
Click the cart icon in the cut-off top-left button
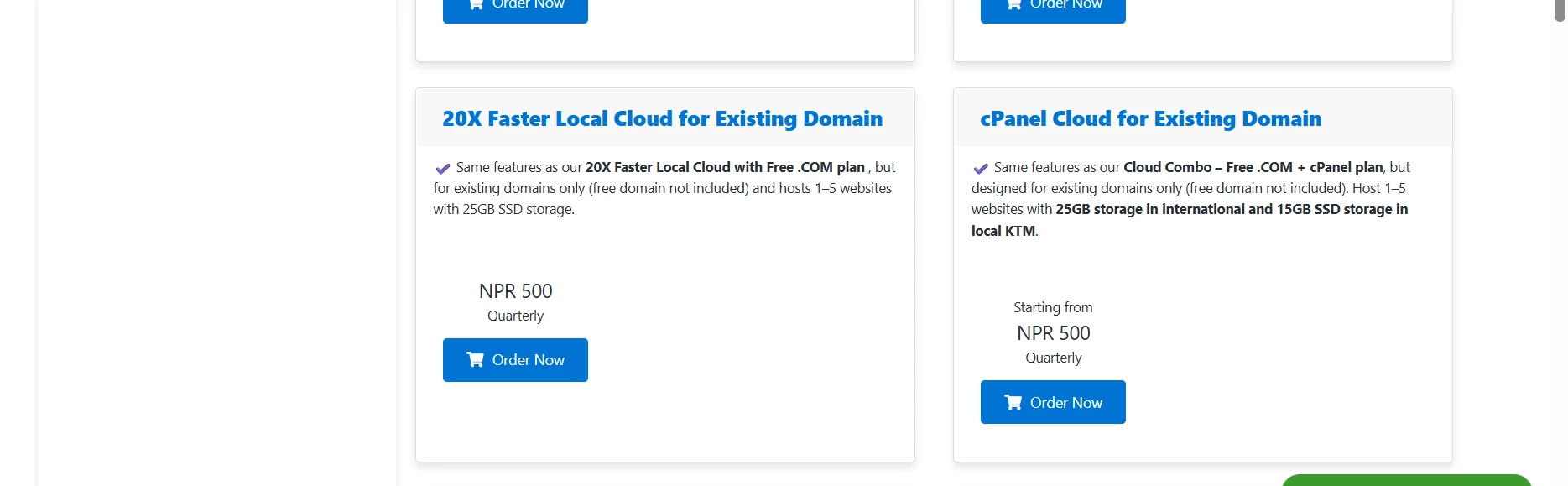(475, 4)
